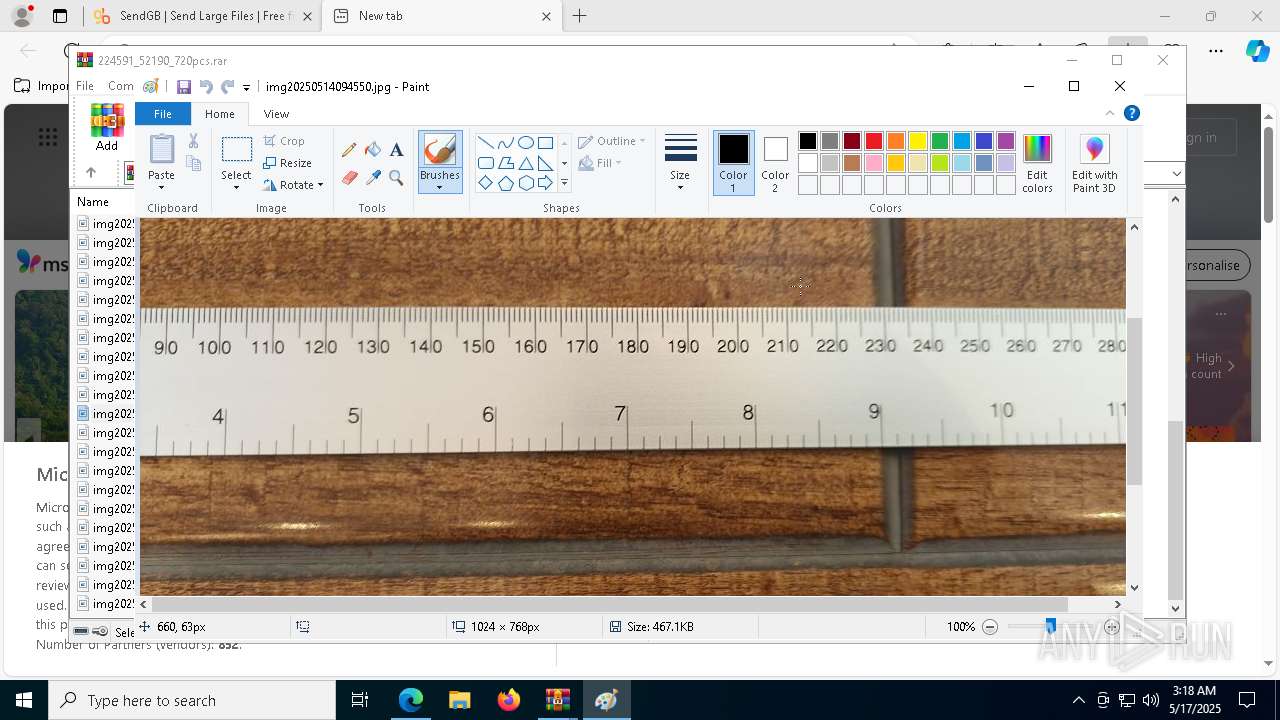Pick the yellow color swatch
This screenshot has width=1280, height=720.
tap(918, 141)
